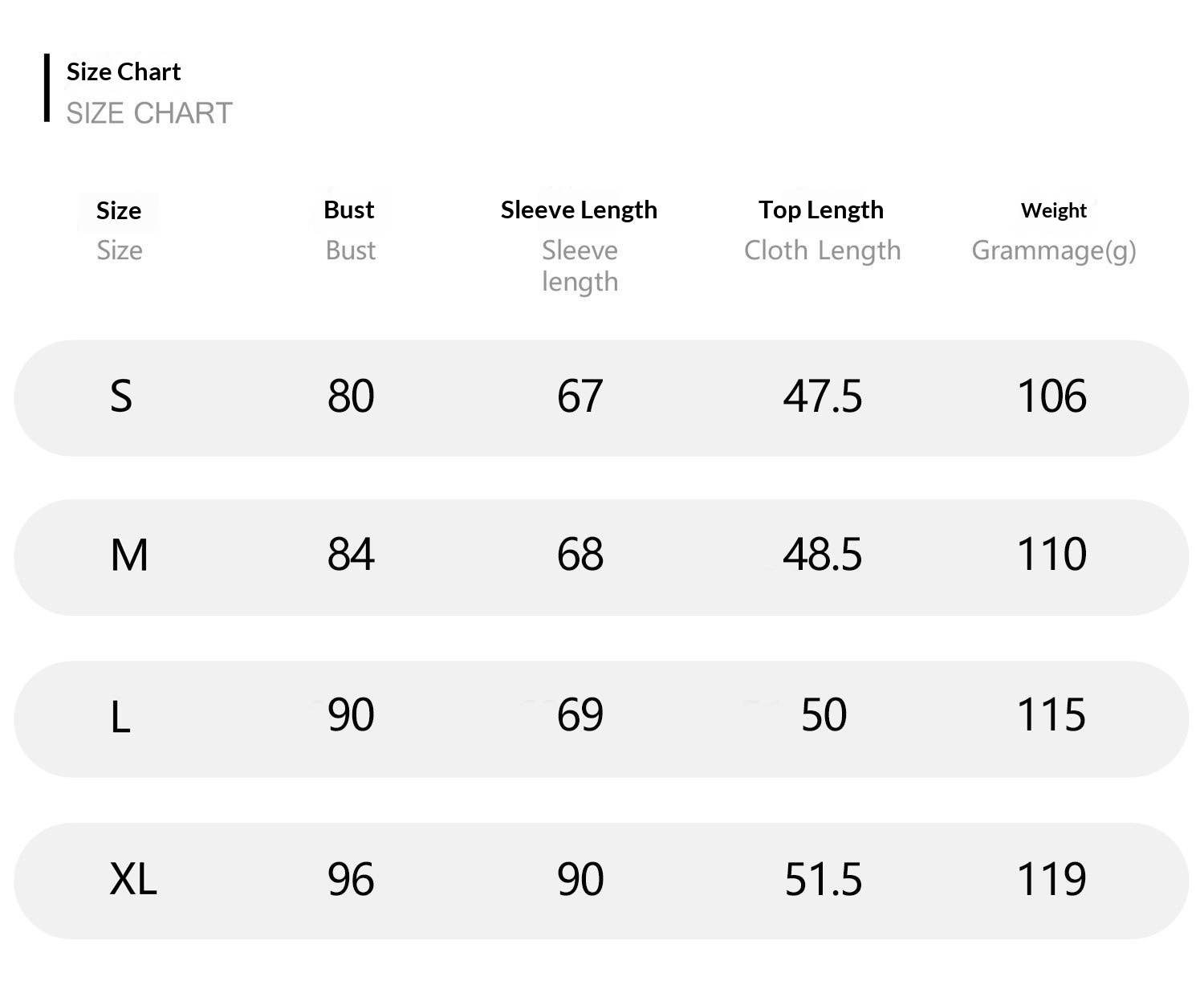Click bust value 96 for size XL
Image resolution: width=1204 pixels, height=997 pixels.
(x=351, y=878)
